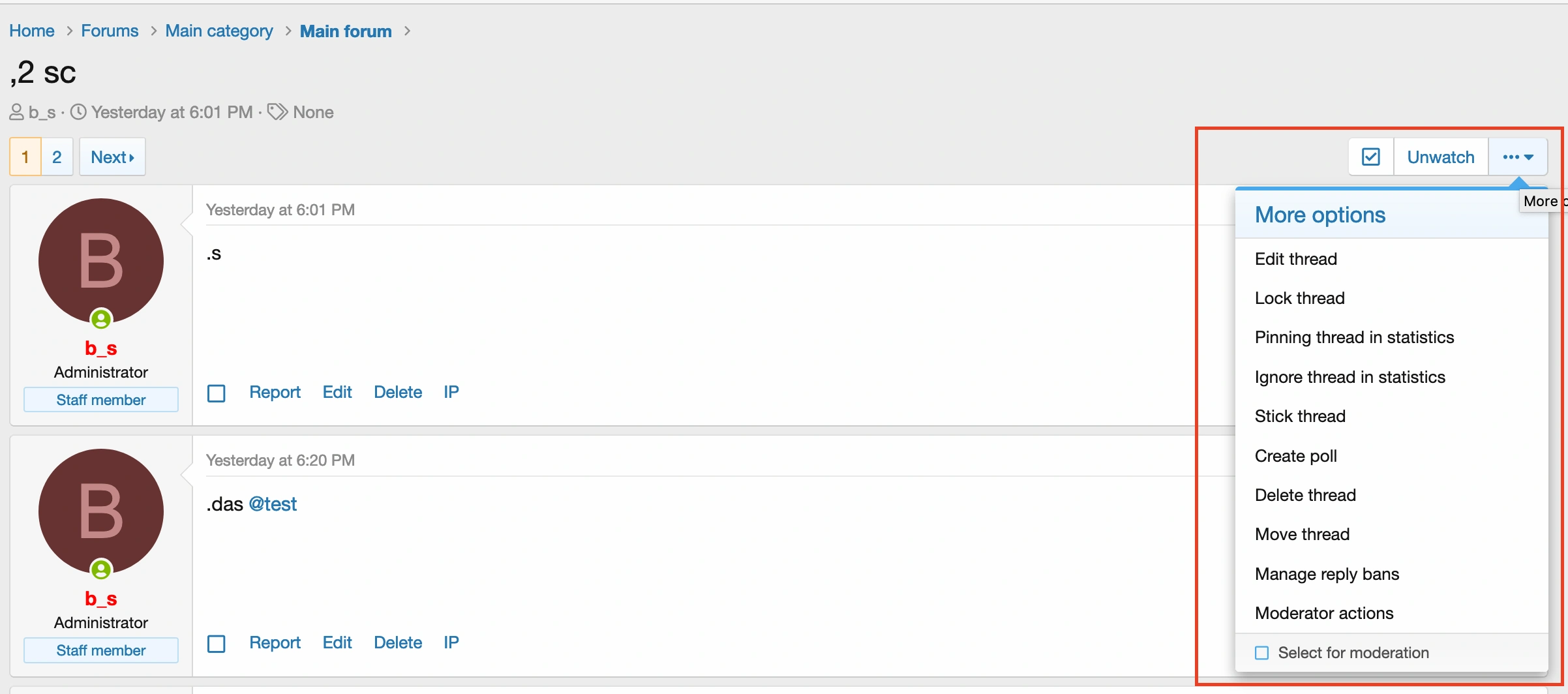The height and width of the screenshot is (694, 1568).
Task: Click the first post's B avatar
Action: (101, 261)
